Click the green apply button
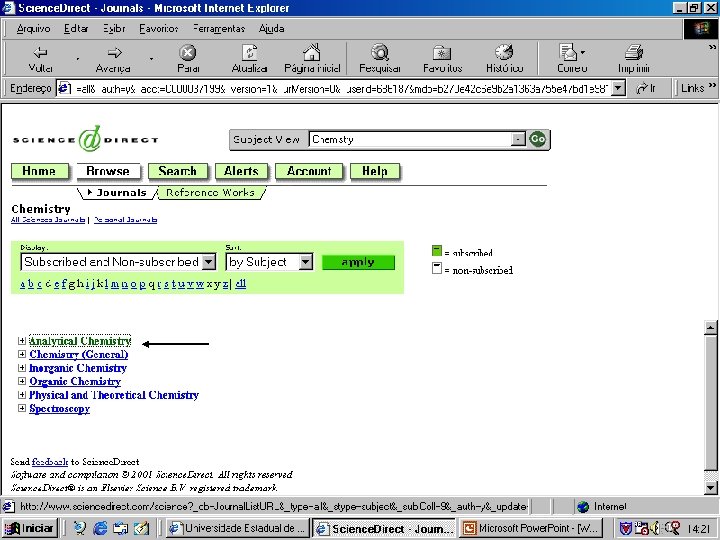720x540 pixels. (x=358, y=262)
